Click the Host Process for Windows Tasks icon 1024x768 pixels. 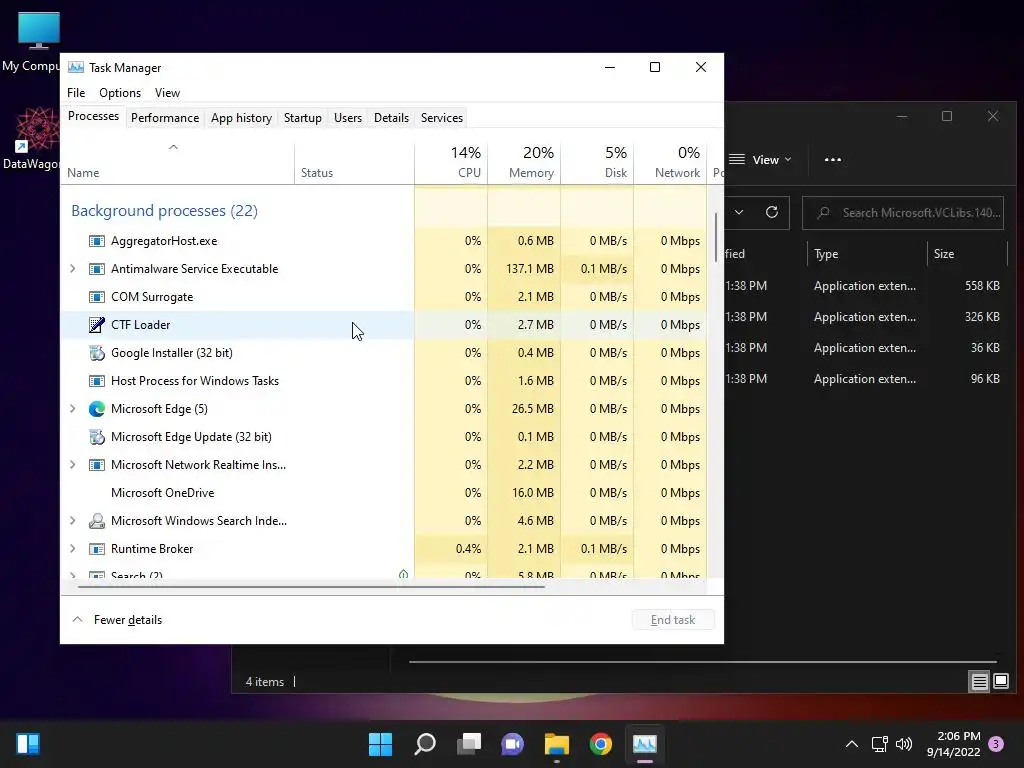(97, 381)
